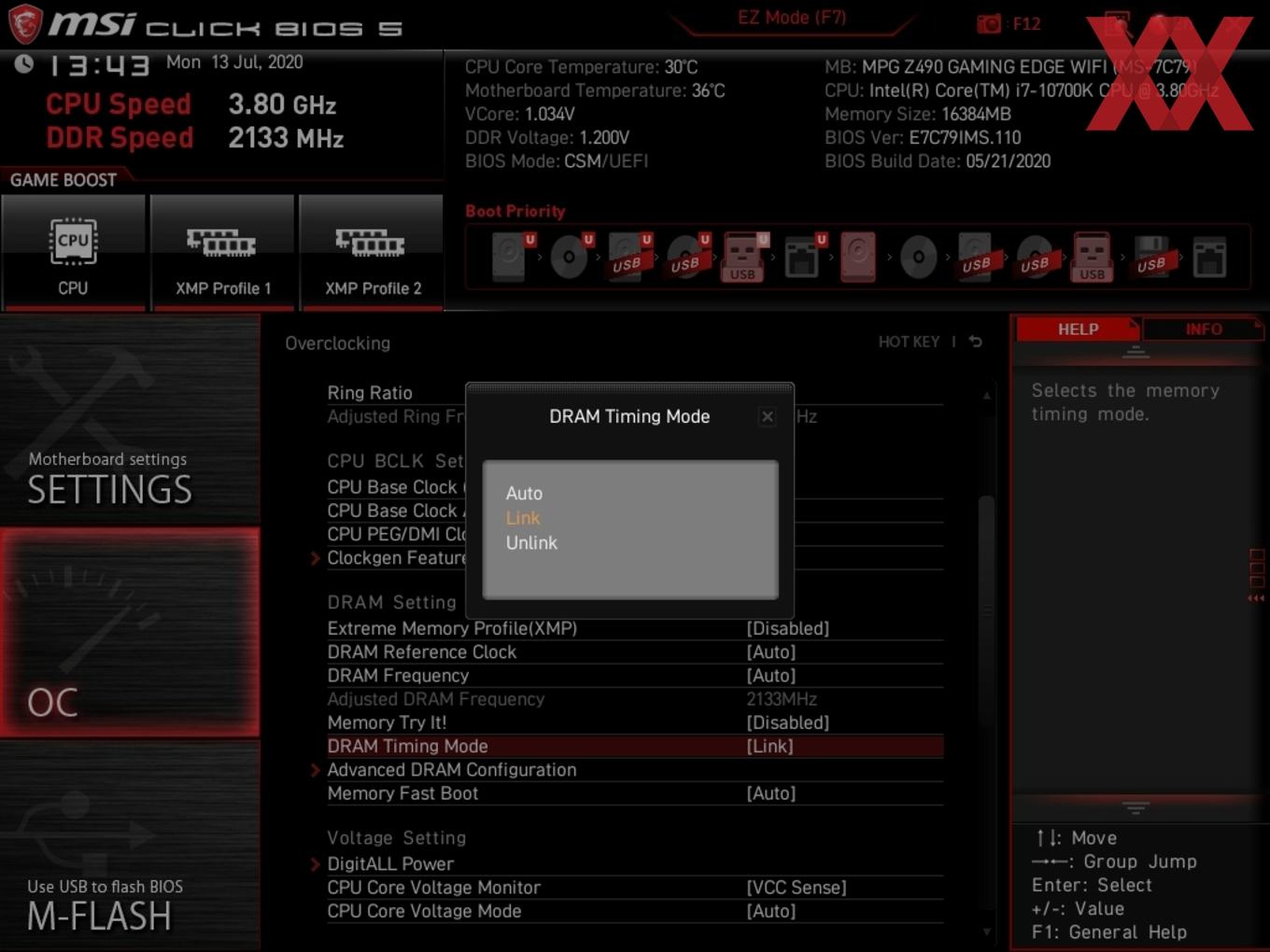
Task: Click the UEFI CD/DVD boot device icon
Action: pos(570,257)
